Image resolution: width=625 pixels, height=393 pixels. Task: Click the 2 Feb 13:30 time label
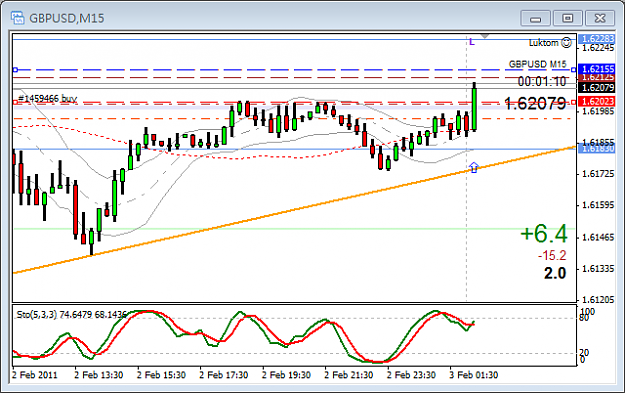click(99, 375)
